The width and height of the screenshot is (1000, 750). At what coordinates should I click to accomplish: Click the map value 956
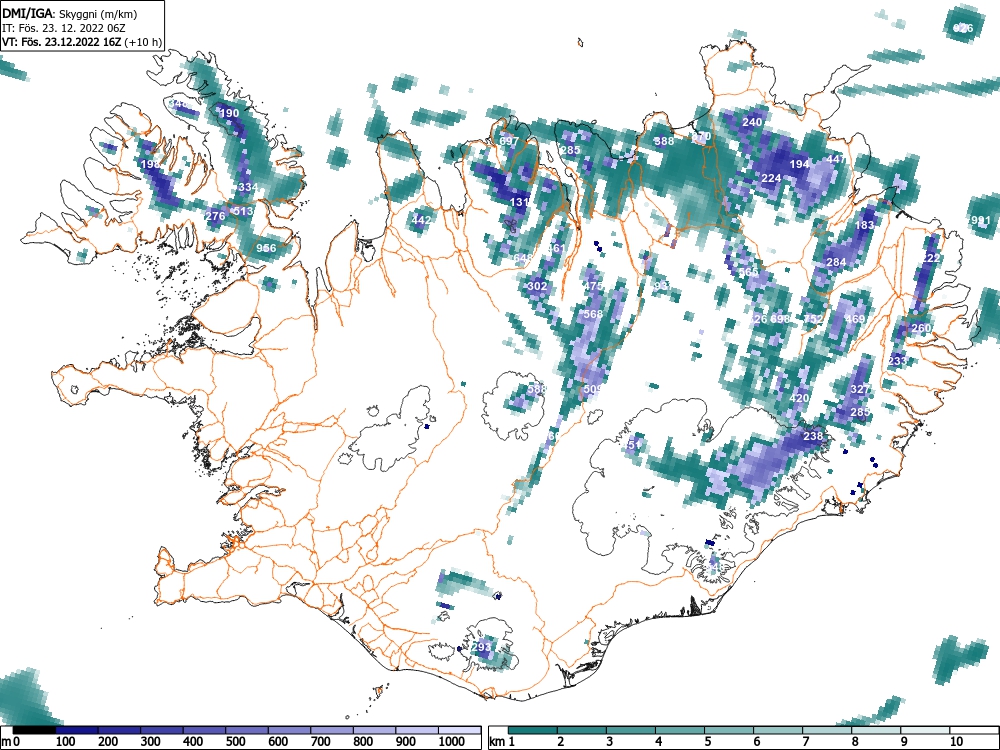[x=266, y=249]
